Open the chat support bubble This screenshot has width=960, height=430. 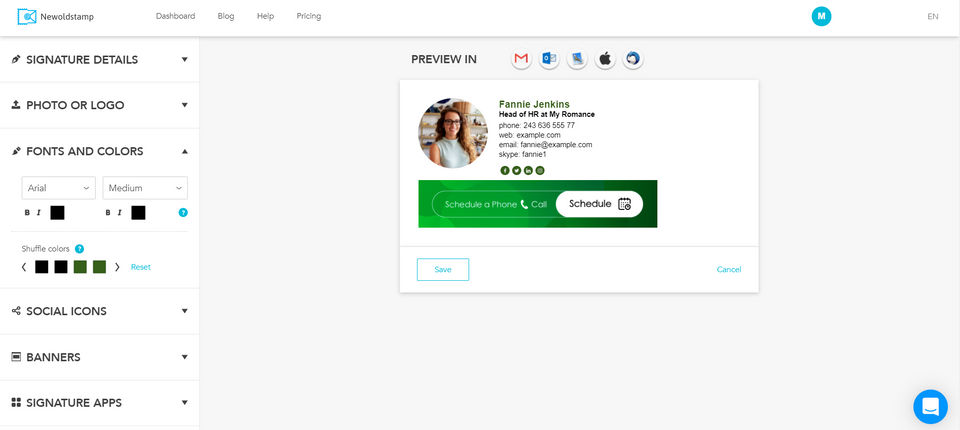pos(930,406)
